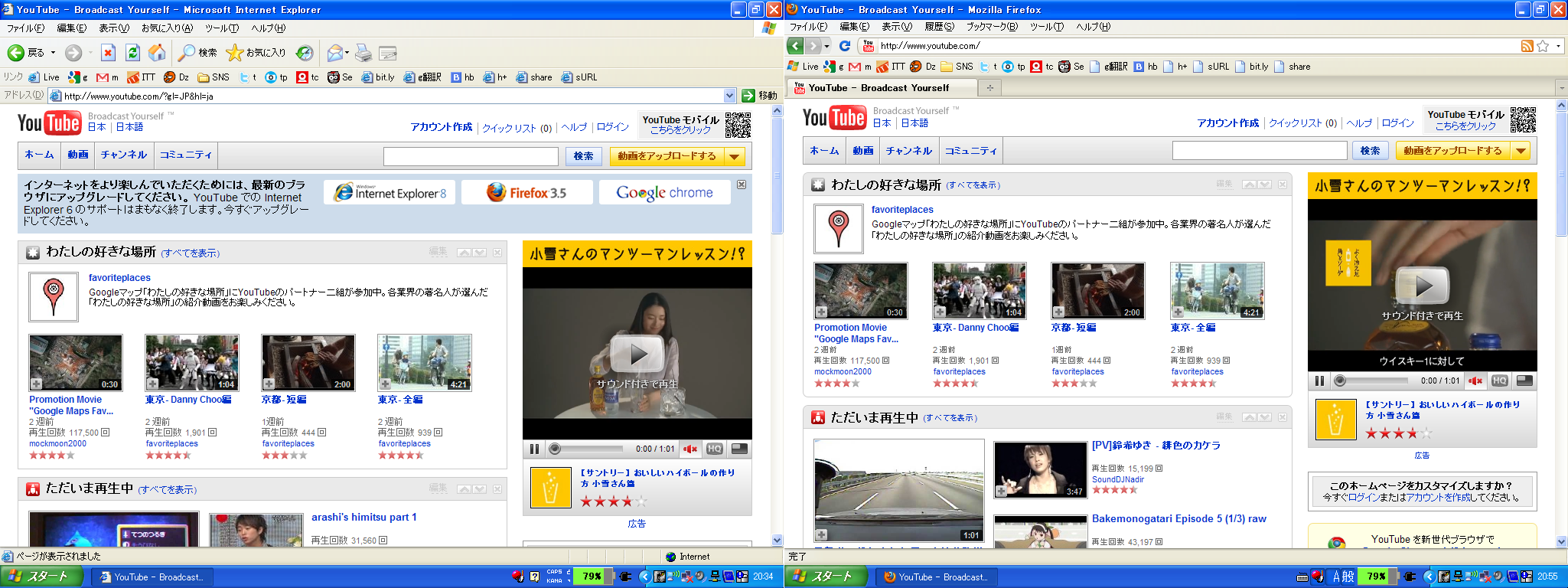Open the upload dropdown arrow in Firefox page
This screenshot has width=1568, height=588.
(x=1521, y=151)
